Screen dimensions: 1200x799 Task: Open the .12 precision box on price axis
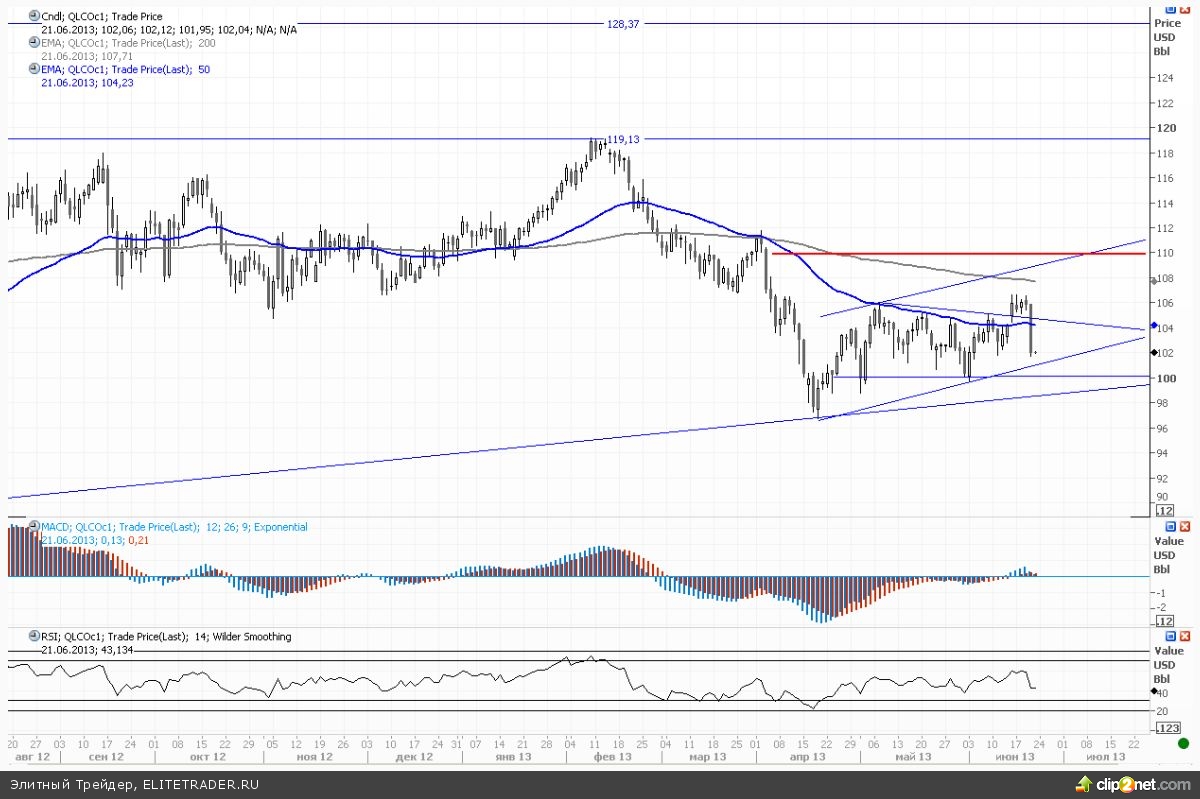coord(1163,511)
